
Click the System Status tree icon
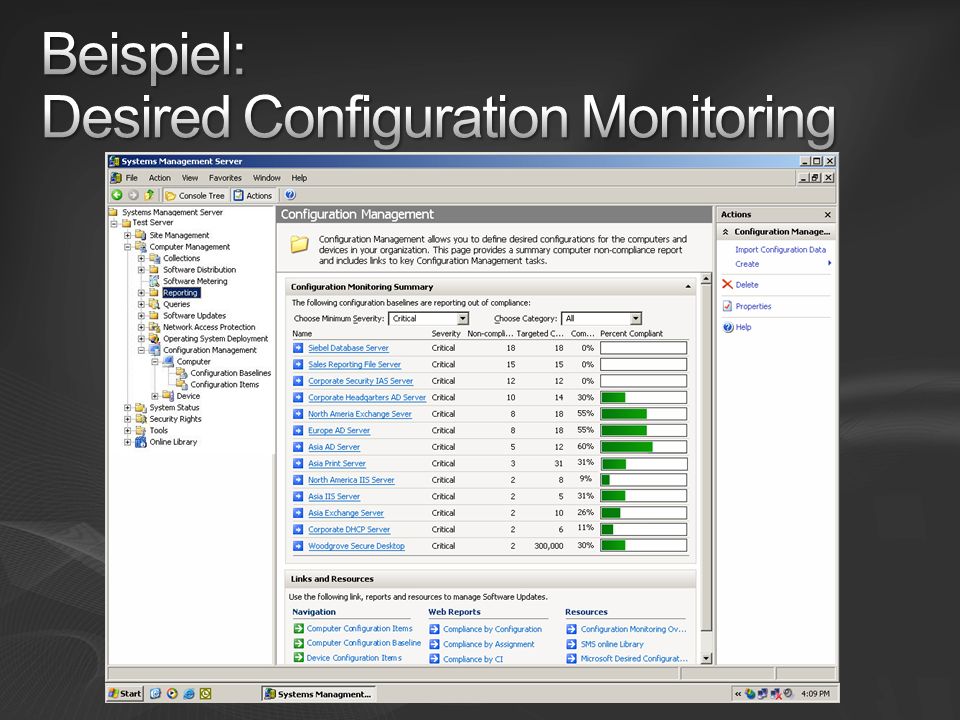[x=141, y=408]
